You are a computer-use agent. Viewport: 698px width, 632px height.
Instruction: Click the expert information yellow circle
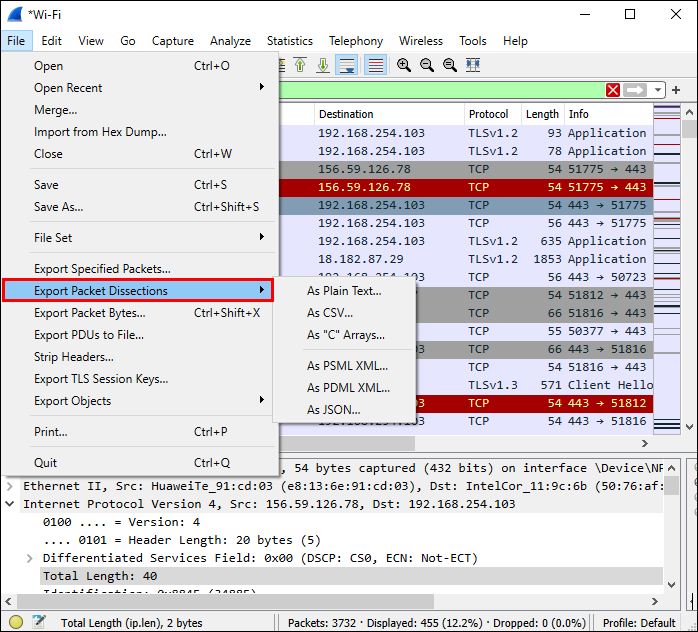[14, 622]
